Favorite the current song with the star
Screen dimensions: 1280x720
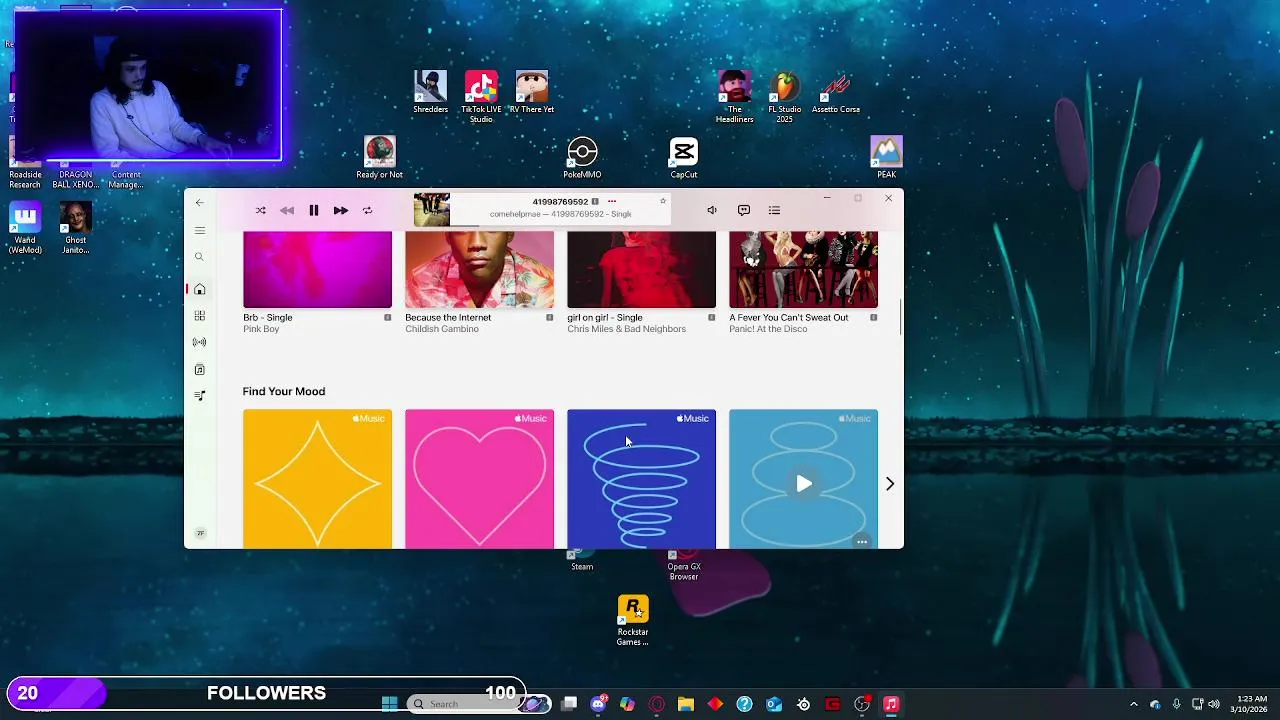coord(662,202)
